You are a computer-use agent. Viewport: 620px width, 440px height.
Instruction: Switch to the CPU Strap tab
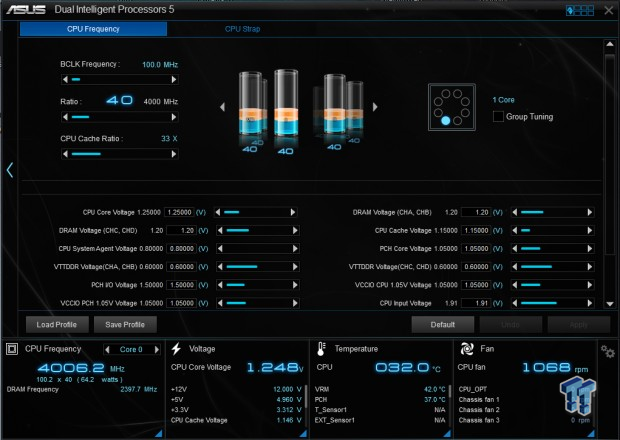(242, 29)
